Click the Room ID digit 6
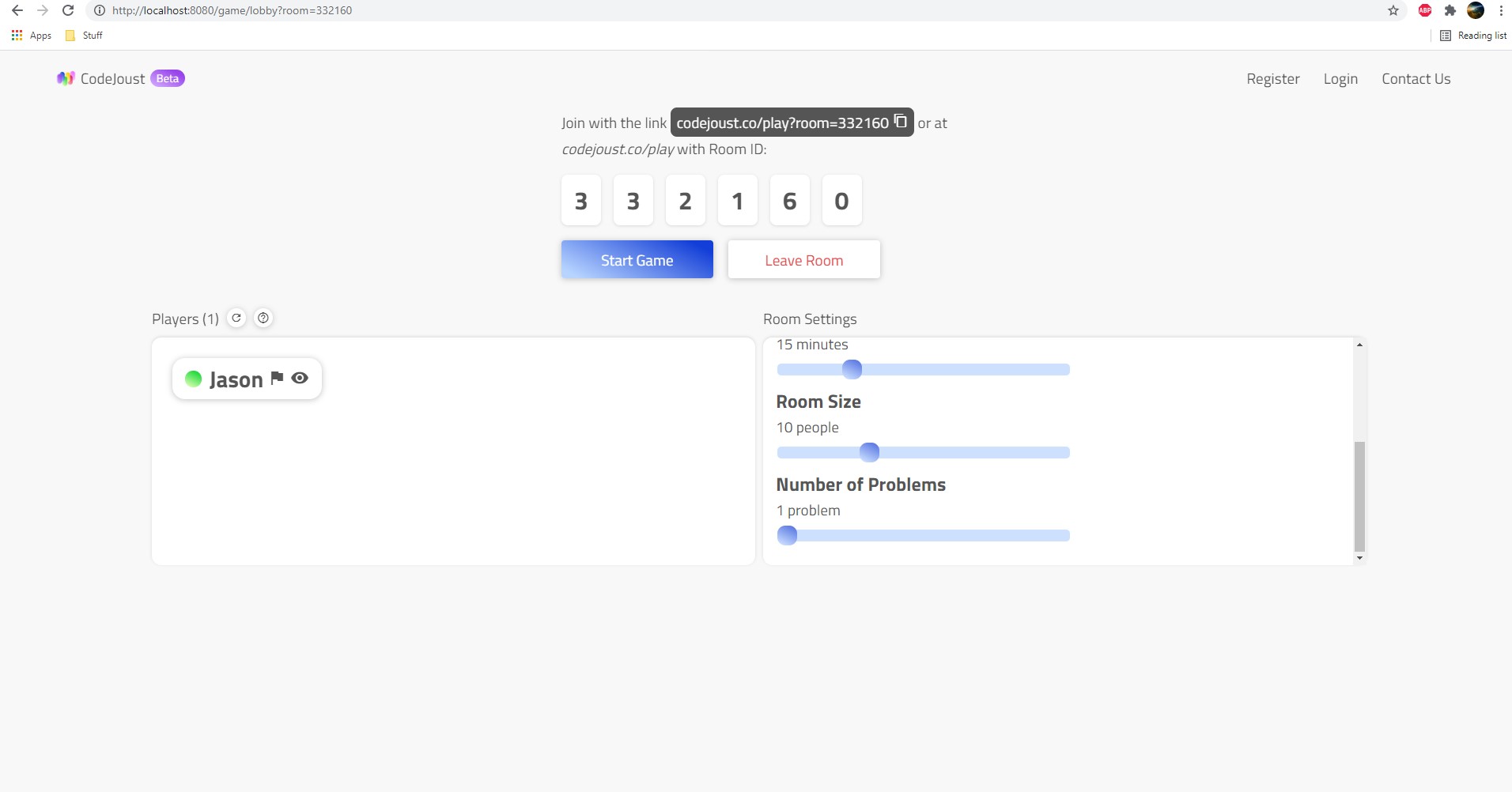This screenshot has width=1512, height=792. pos(789,201)
